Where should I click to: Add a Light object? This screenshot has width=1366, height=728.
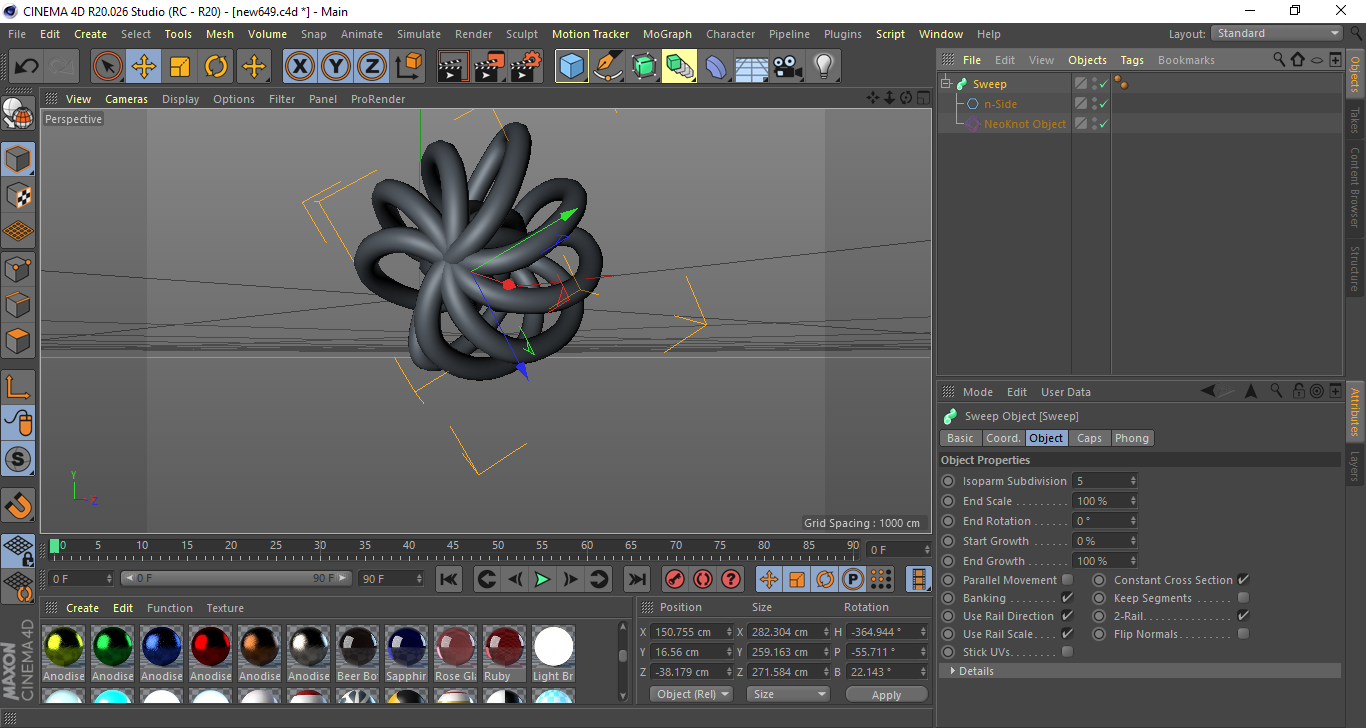coord(823,67)
